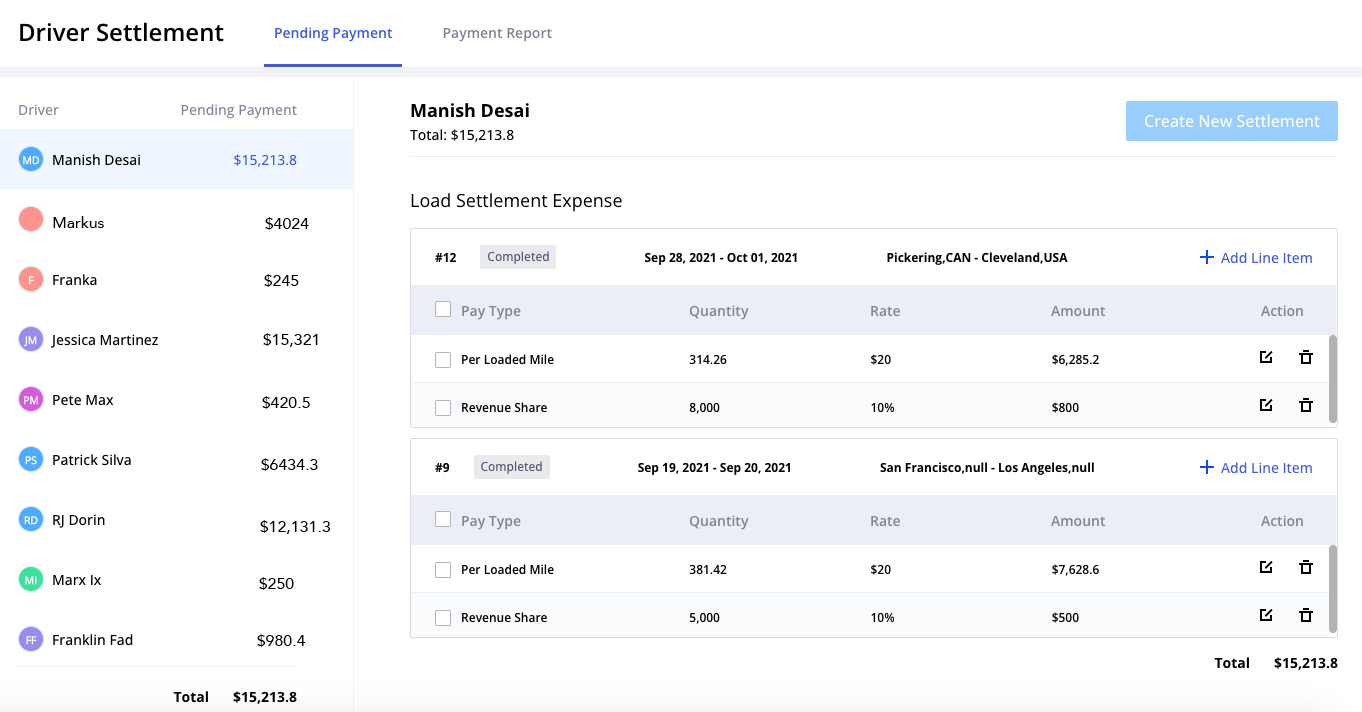Click the Create New Settlement button
Image resolution: width=1362 pixels, height=712 pixels.
click(1231, 120)
